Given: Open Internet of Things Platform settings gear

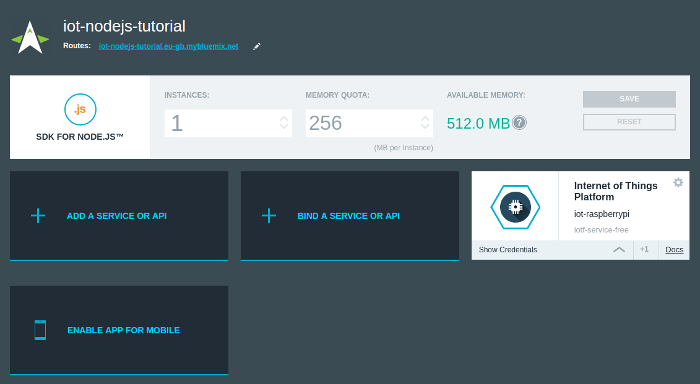Looking at the screenshot, I should click(x=678, y=182).
